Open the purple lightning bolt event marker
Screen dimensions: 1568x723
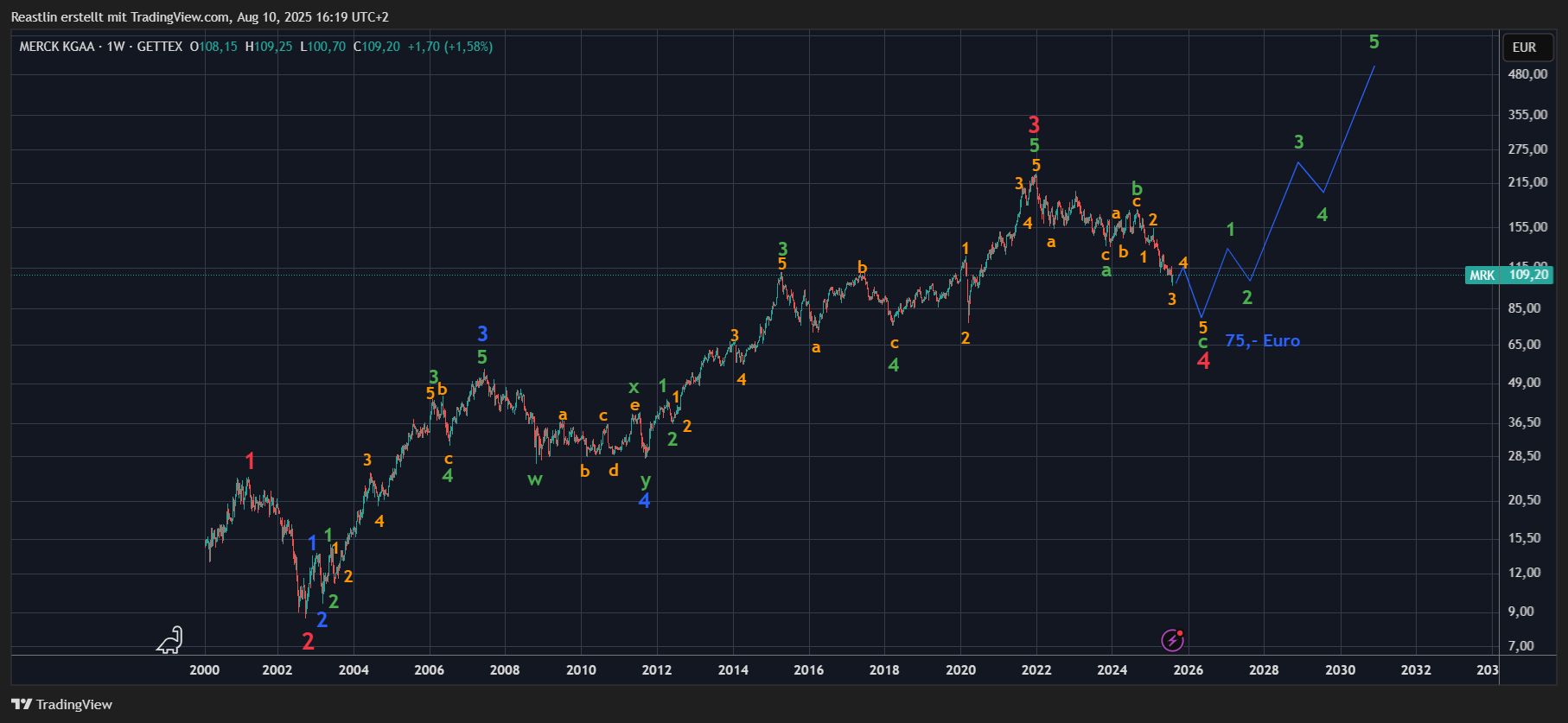click(x=1172, y=640)
